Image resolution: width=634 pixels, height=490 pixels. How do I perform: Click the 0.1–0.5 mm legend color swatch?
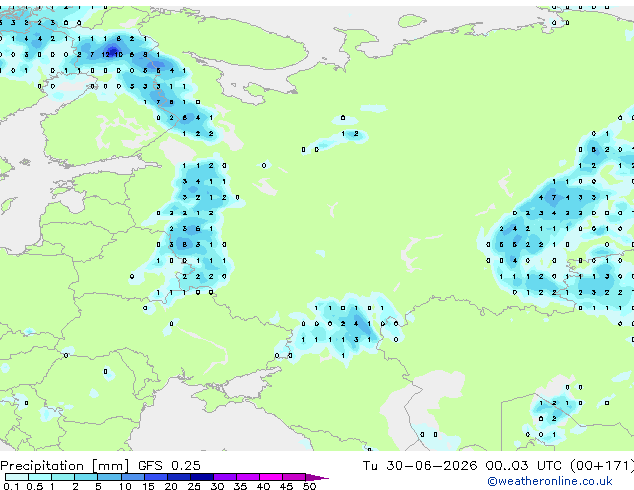17,477
